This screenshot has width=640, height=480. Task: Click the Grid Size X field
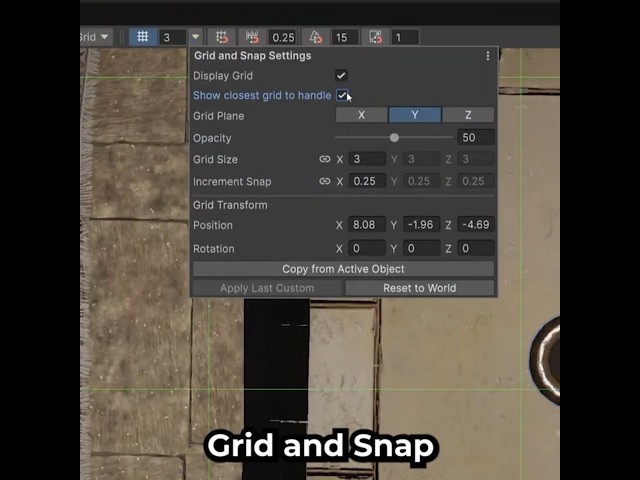point(367,159)
